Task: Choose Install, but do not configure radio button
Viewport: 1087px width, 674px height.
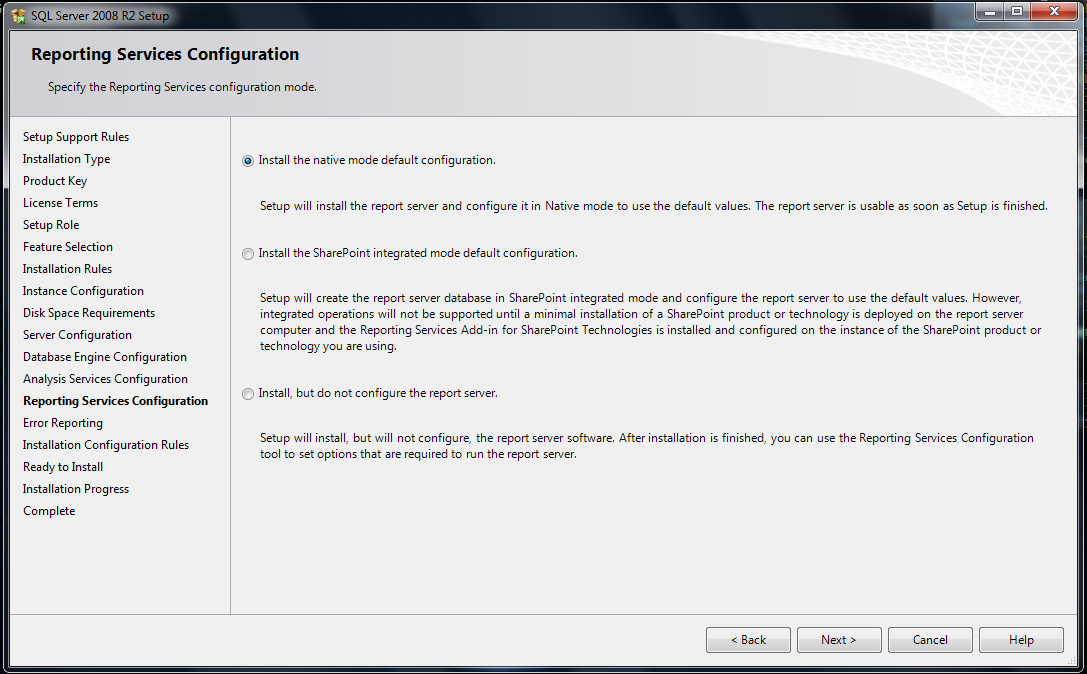Action: [247, 394]
